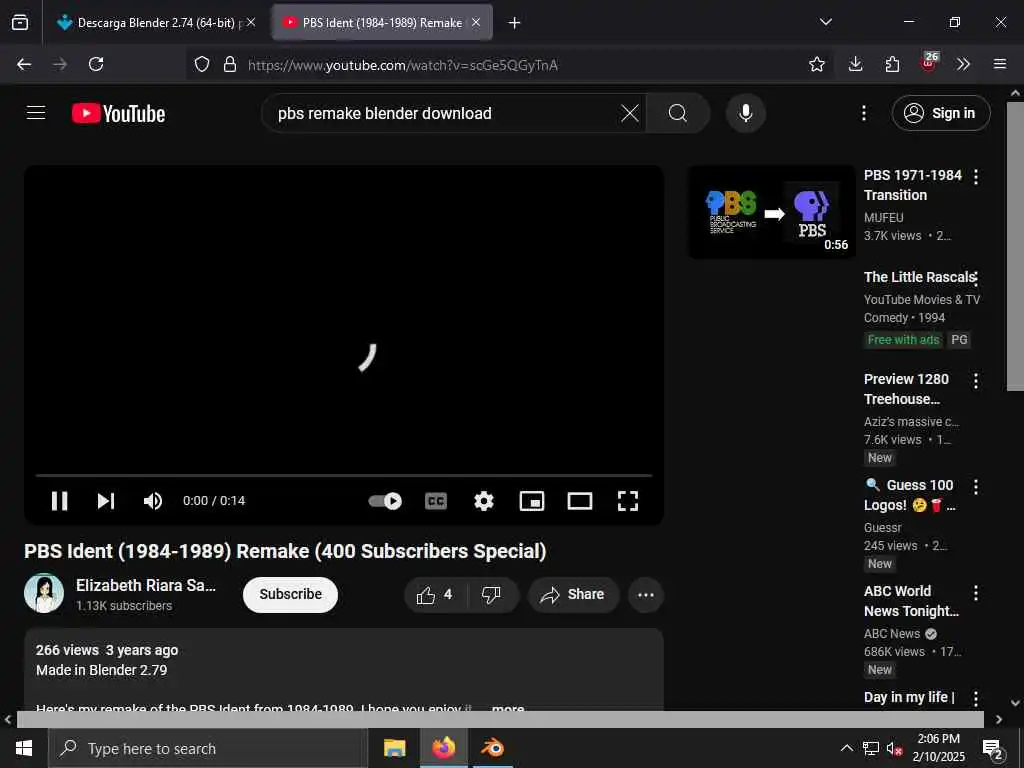
Task: Open options menu for Guess 100 Logos
Action: (x=976, y=487)
